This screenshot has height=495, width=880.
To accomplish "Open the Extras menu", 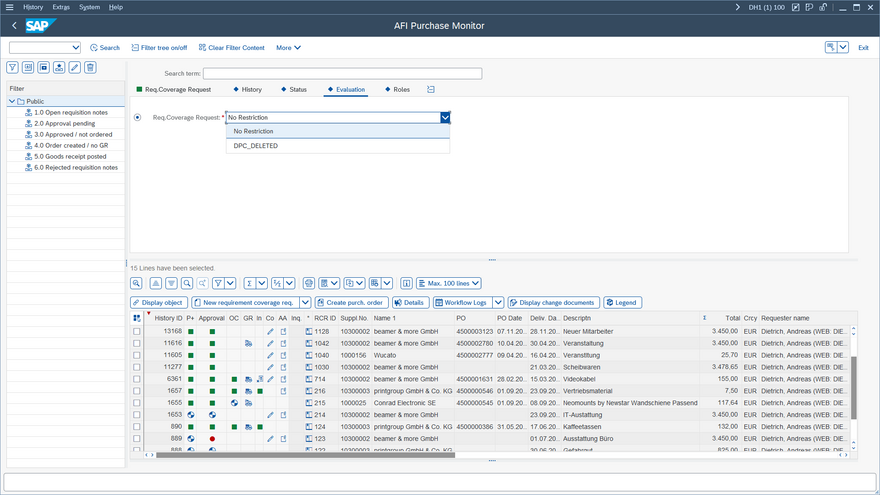I will click(x=62, y=7).
